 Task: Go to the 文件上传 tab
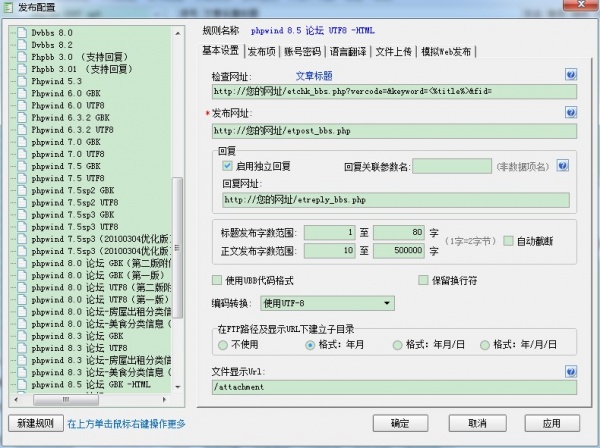click(393, 51)
